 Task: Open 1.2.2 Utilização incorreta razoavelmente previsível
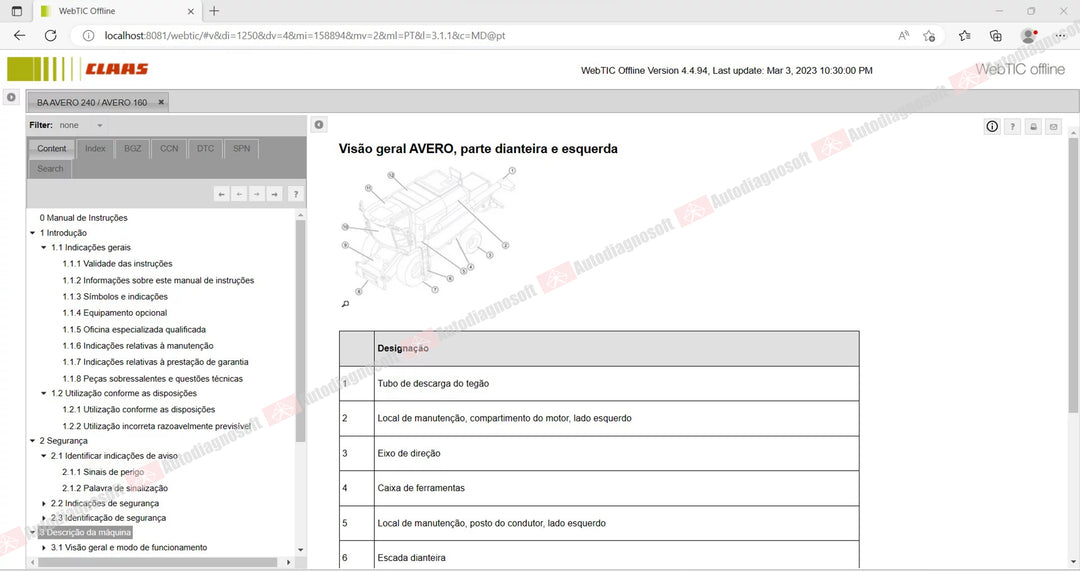point(156,426)
